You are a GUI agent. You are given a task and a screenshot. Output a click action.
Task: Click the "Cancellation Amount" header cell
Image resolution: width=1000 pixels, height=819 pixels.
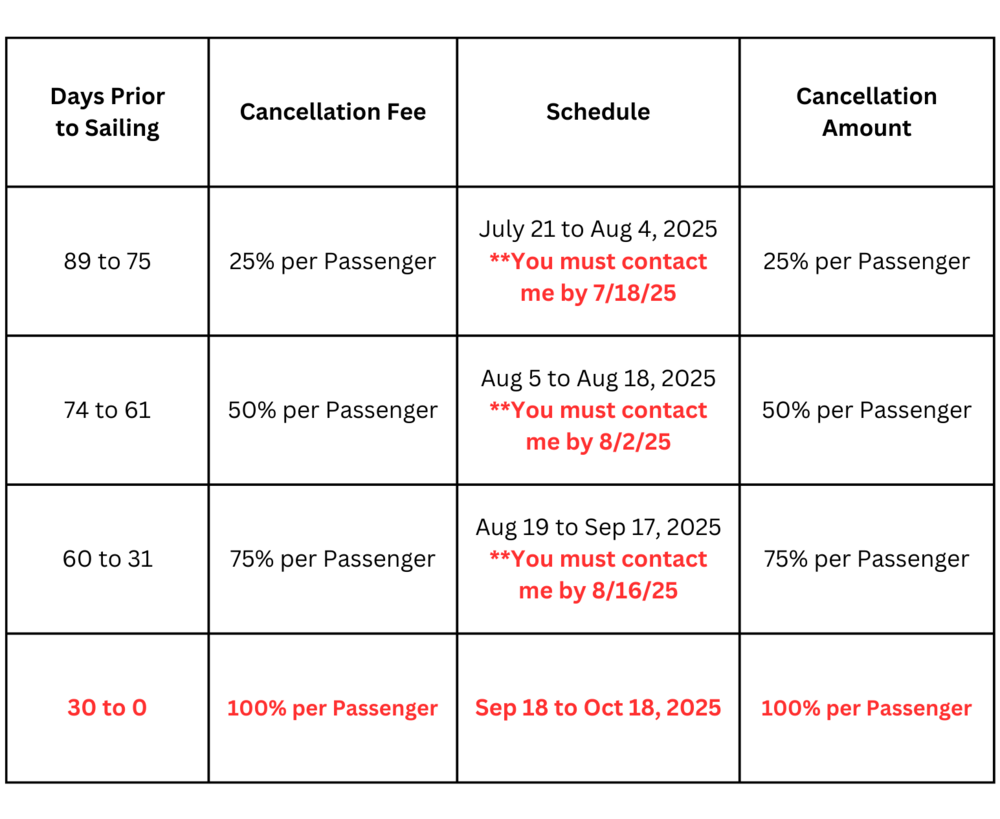tap(867, 112)
